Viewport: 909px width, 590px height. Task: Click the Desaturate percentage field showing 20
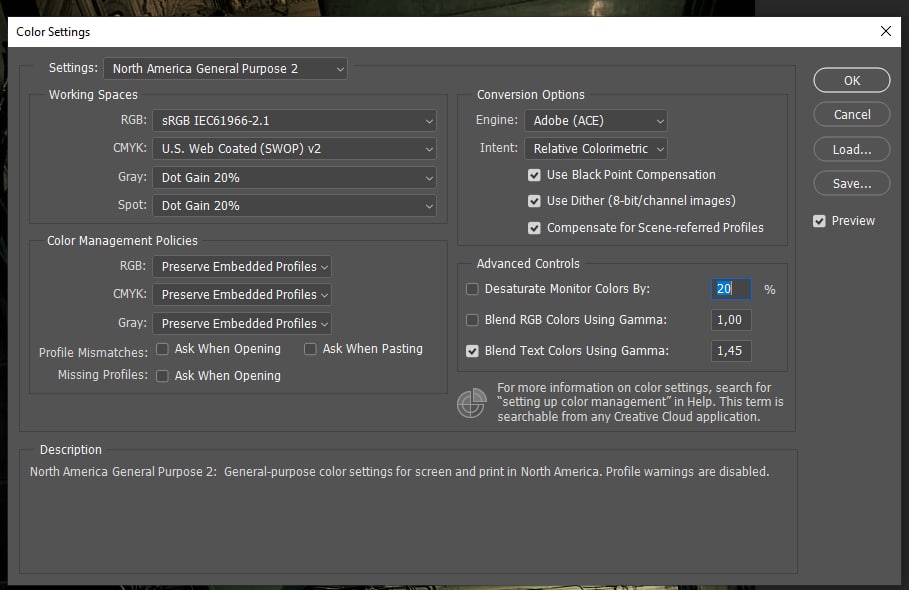coord(731,289)
